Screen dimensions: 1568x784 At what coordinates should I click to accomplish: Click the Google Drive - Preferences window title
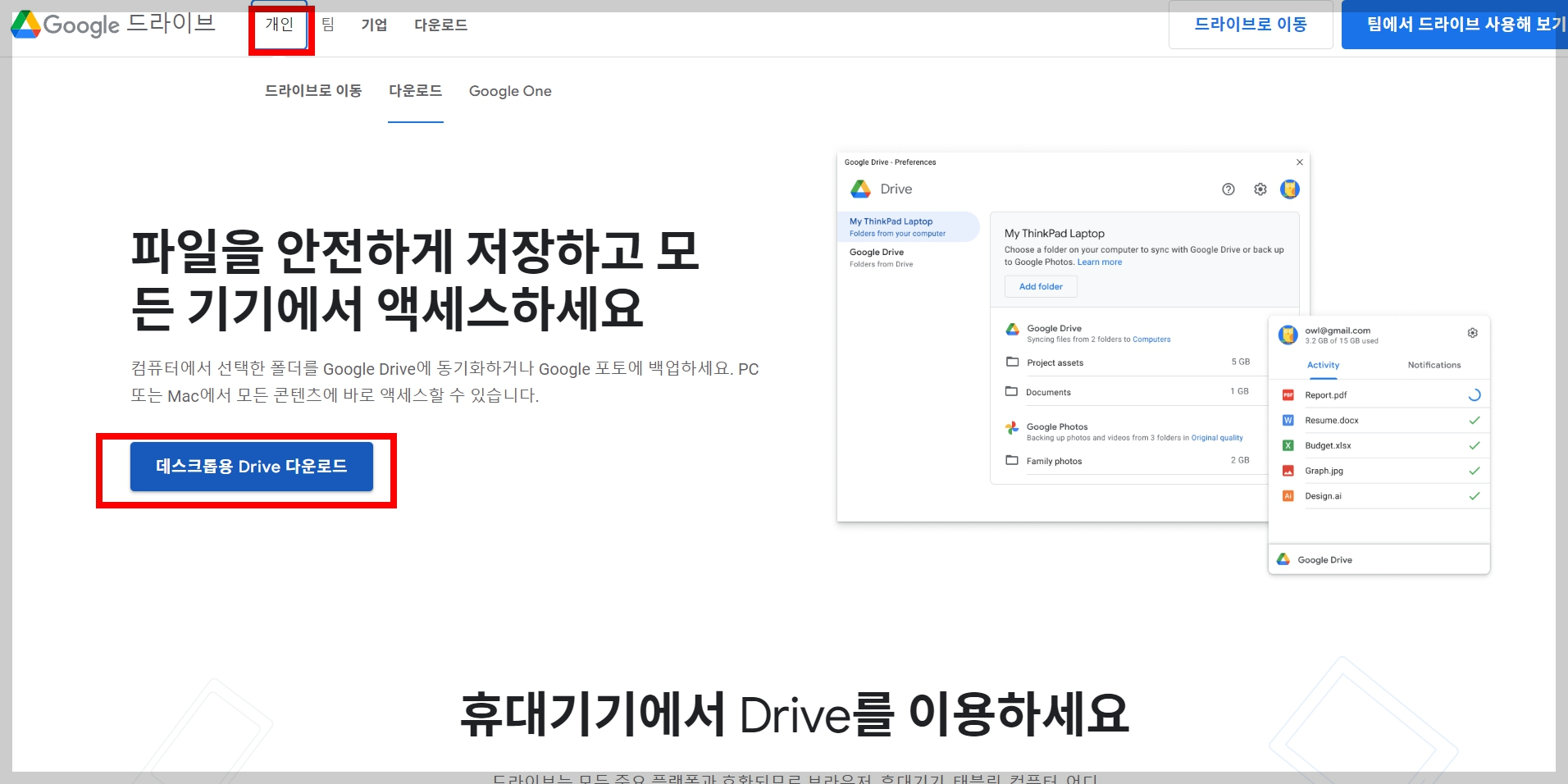[x=890, y=162]
